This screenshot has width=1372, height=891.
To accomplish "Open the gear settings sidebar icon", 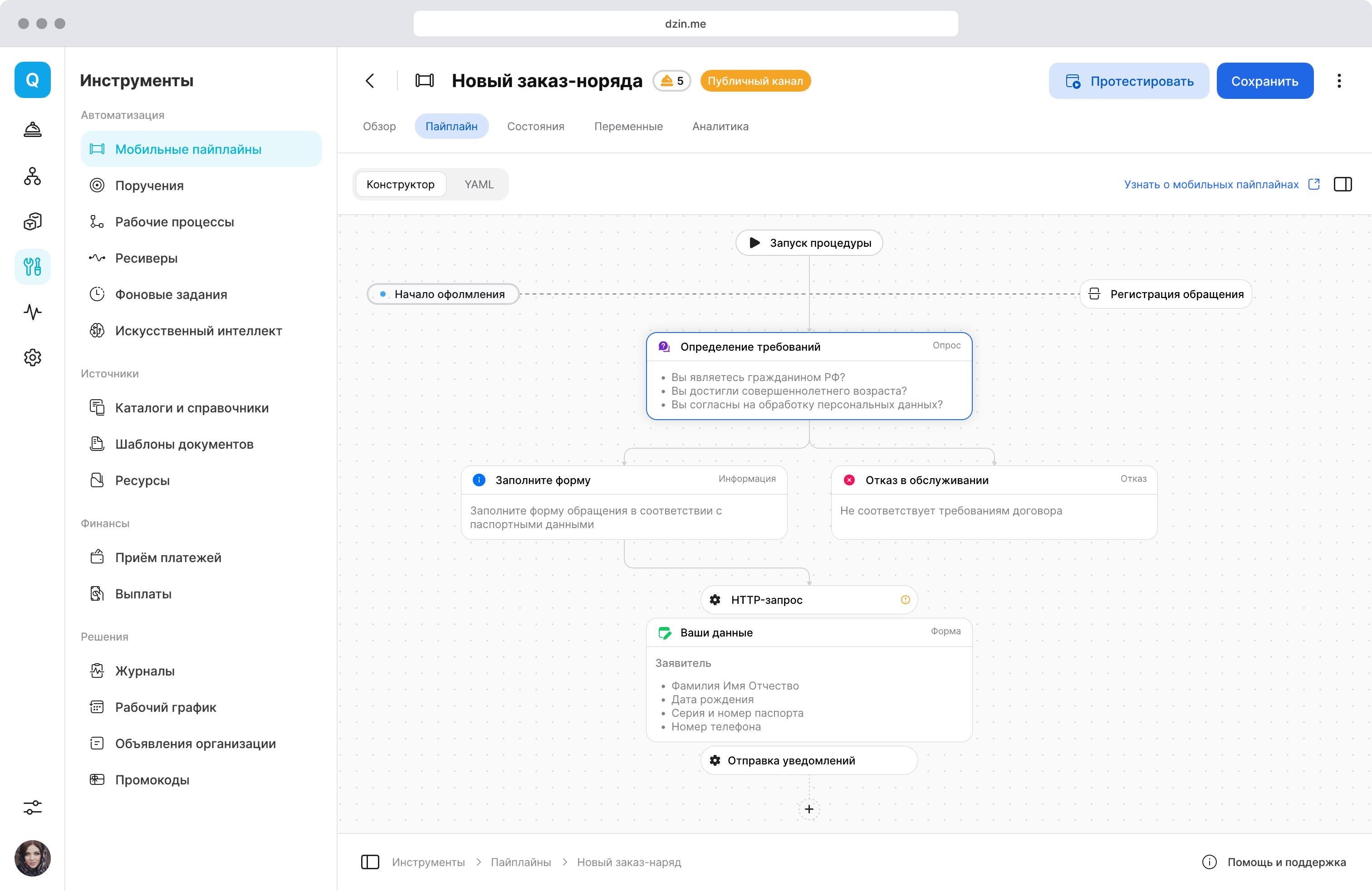I will (x=32, y=357).
